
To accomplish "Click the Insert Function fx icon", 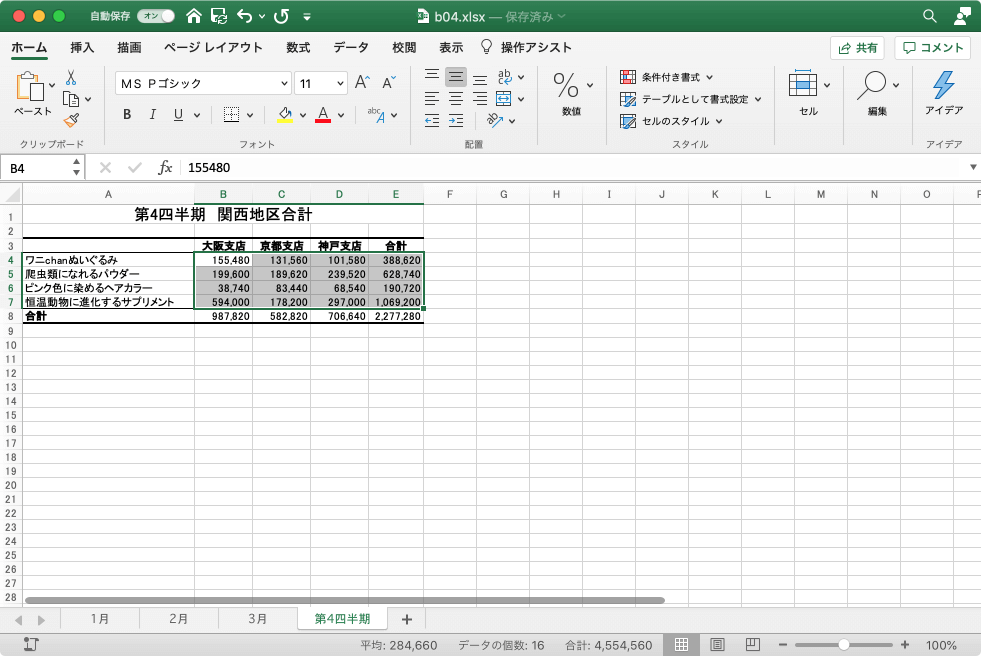I will [165, 168].
